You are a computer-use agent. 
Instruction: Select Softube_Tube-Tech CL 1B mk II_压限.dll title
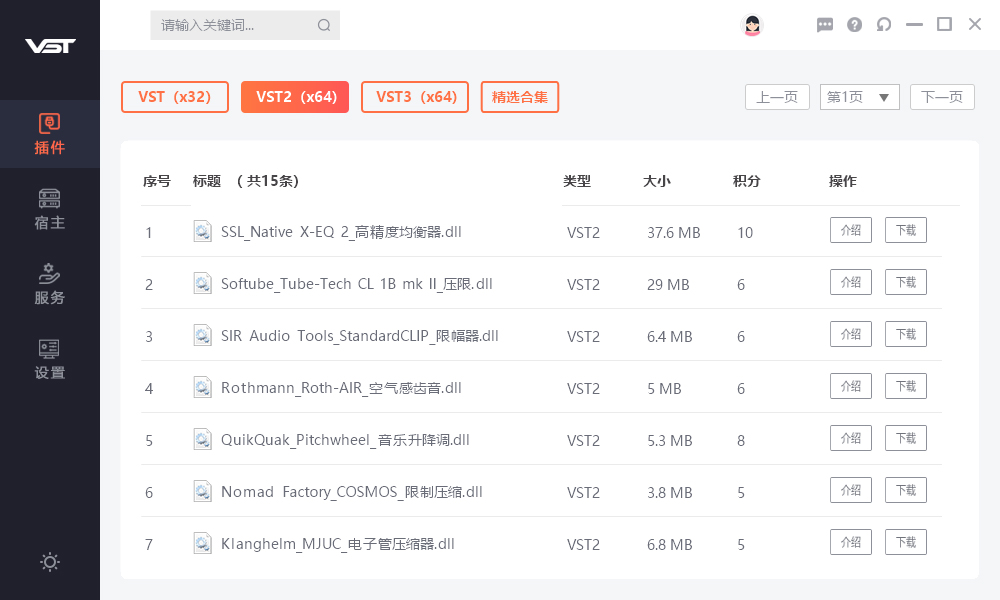click(357, 284)
